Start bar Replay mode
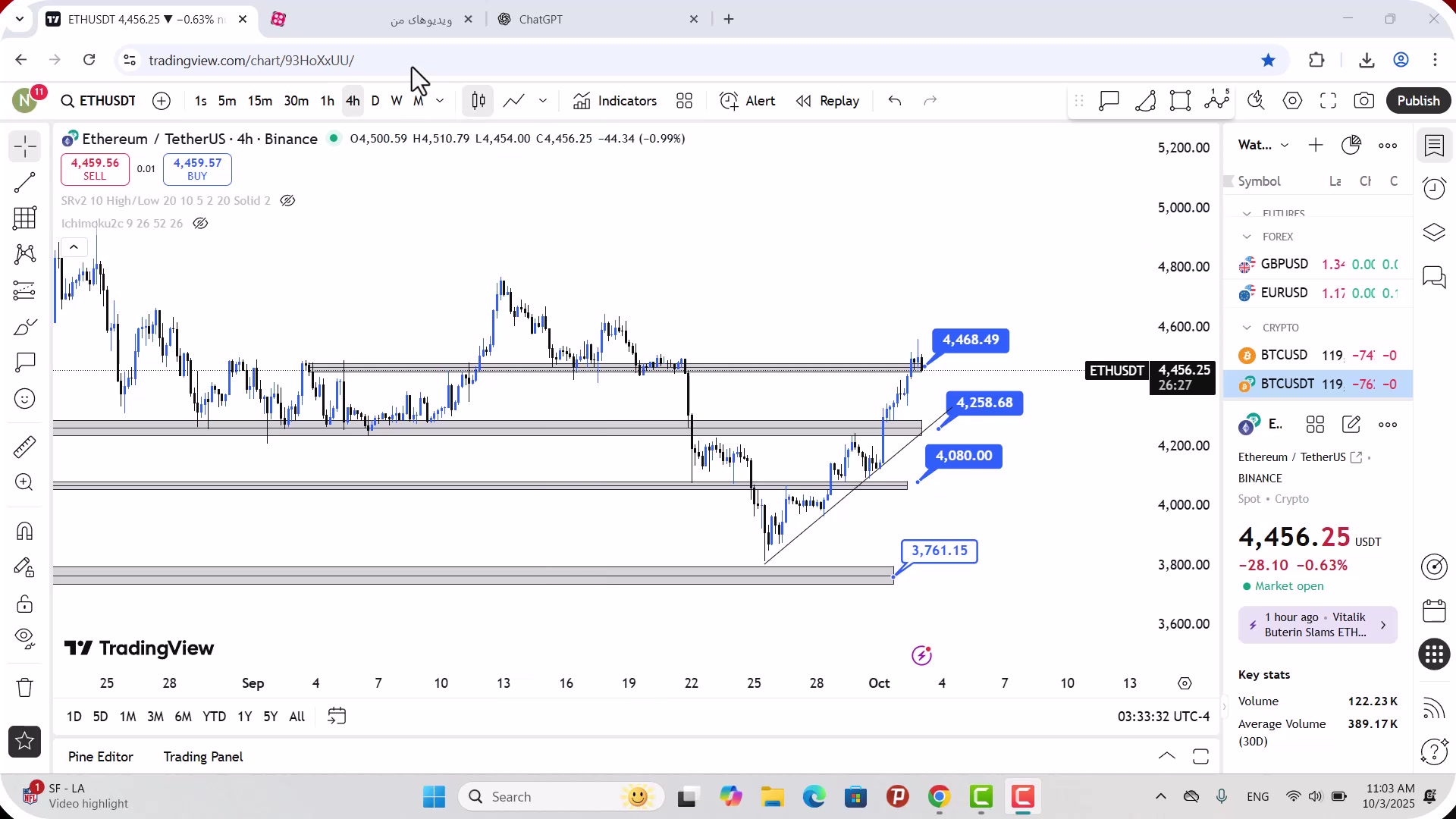The width and height of the screenshot is (1456, 819). tap(827, 101)
